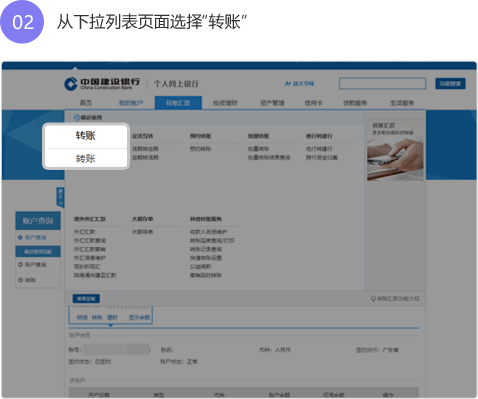
Task: Open the 我的账户 navigation tab
Action: (x=131, y=103)
